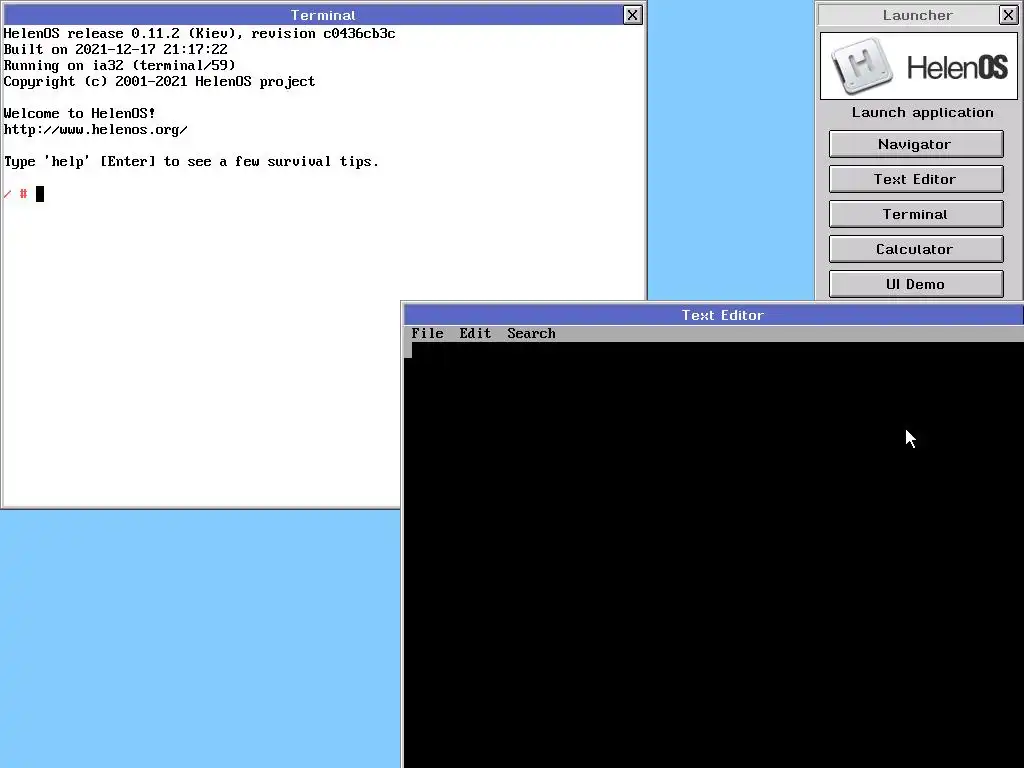This screenshot has width=1024, height=768.
Task: Close the Launcher window
Action: click(1008, 15)
